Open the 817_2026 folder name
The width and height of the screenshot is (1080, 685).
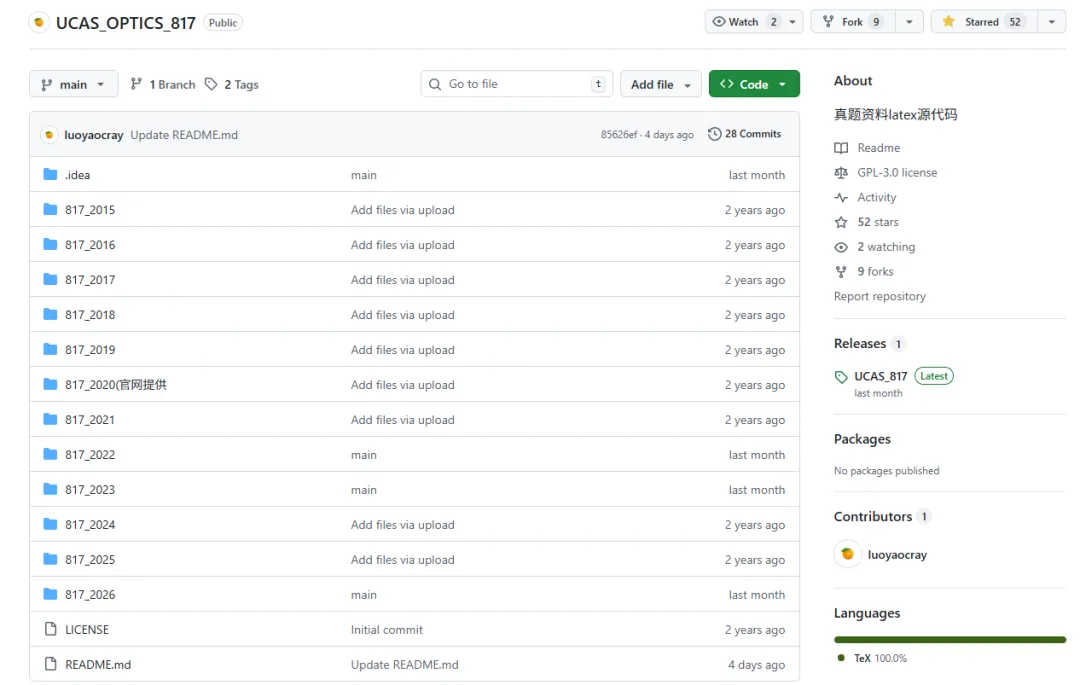tap(90, 594)
